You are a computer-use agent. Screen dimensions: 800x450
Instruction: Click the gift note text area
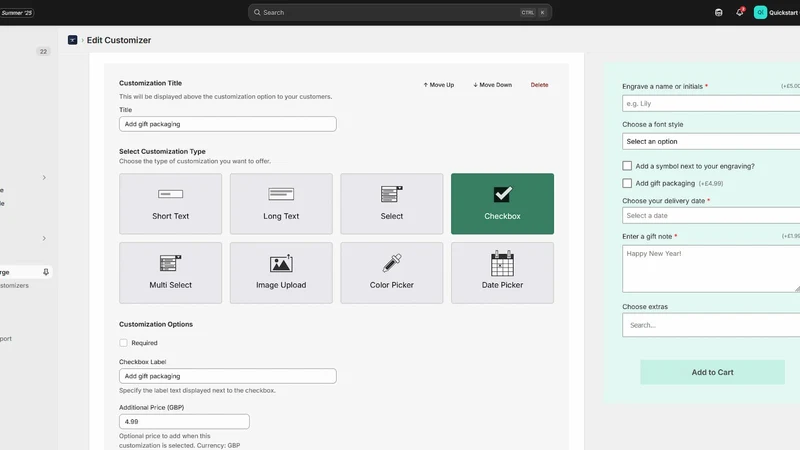click(711, 269)
